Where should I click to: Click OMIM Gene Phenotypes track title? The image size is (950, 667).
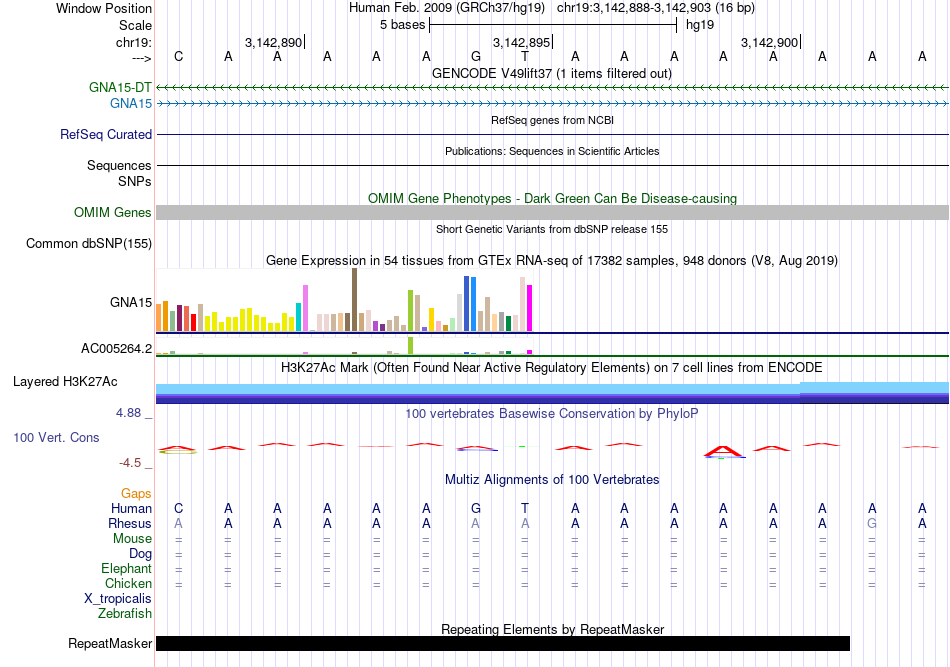pos(552,199)
